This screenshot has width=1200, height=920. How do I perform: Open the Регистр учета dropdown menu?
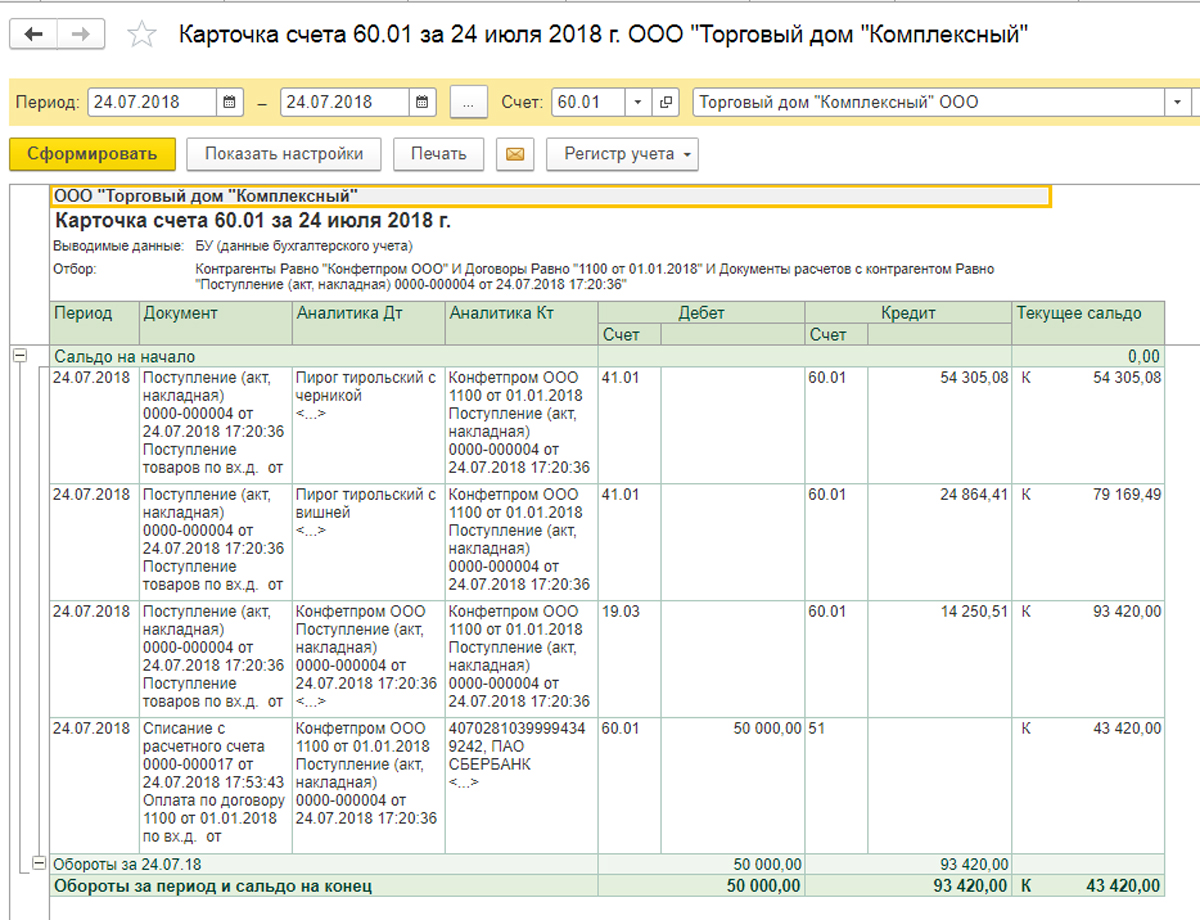[x=622, y=154]
